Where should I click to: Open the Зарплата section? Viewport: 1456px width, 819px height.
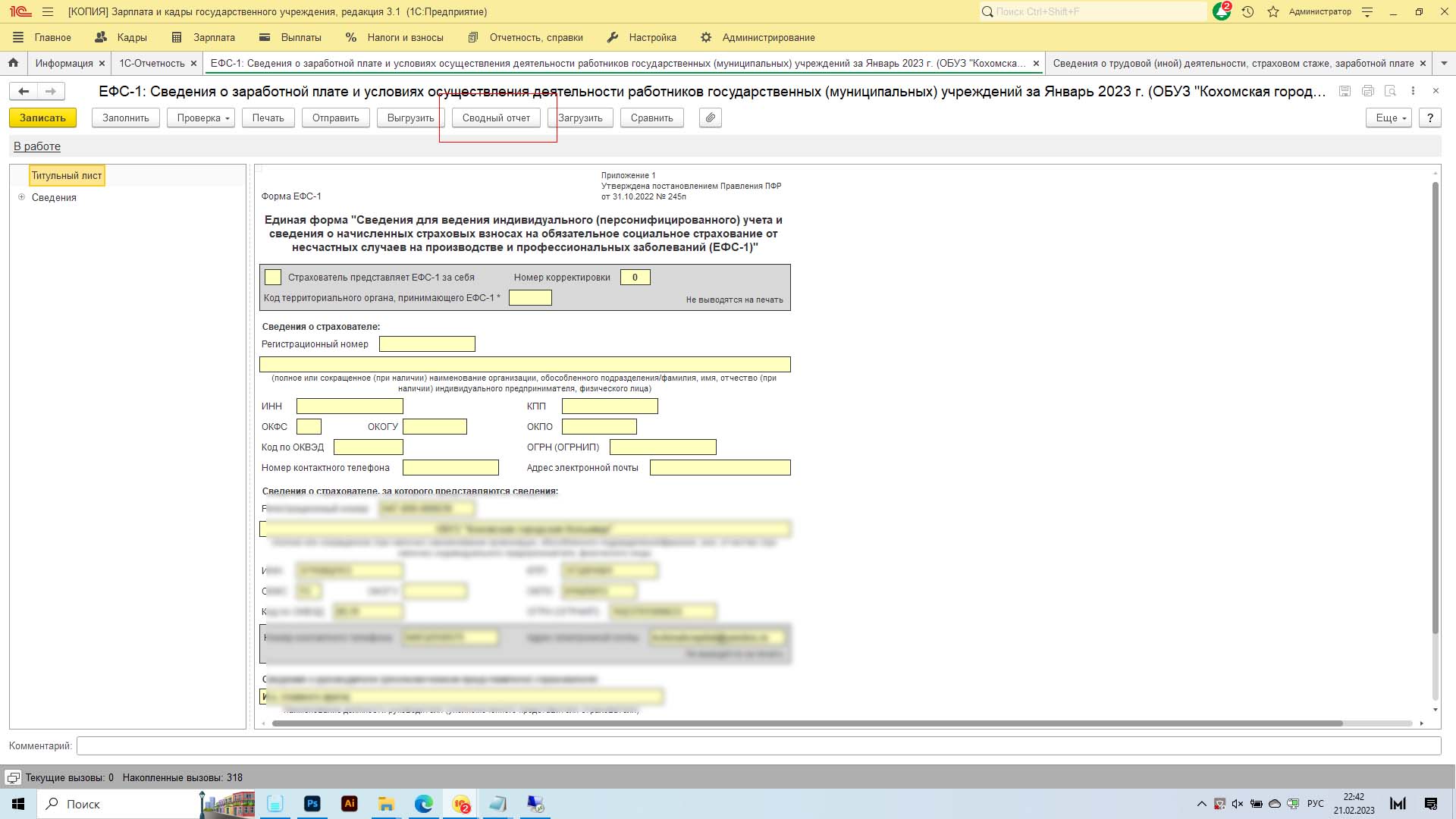point(203,37)
